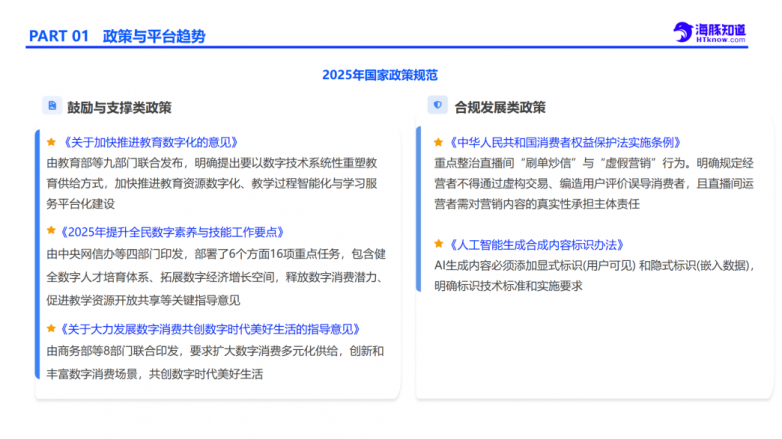Click the 海豚知道 dolphin logo
782x439 pixels.
(x=683, y=32)
